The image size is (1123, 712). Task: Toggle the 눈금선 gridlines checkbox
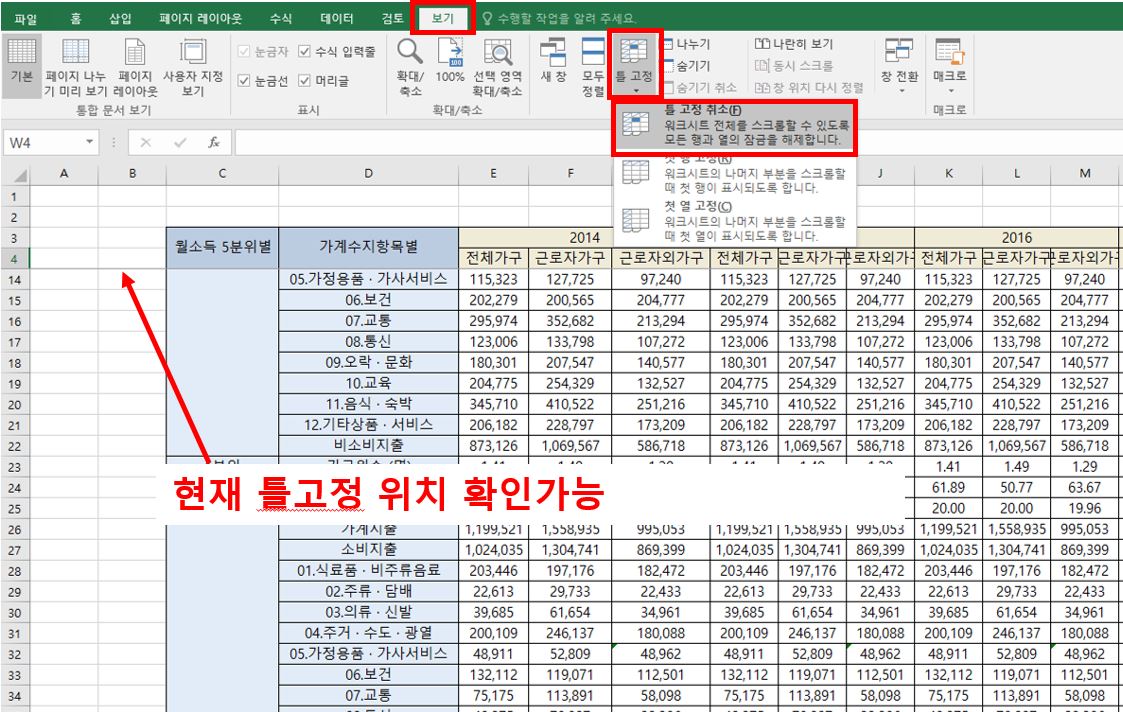244,80
